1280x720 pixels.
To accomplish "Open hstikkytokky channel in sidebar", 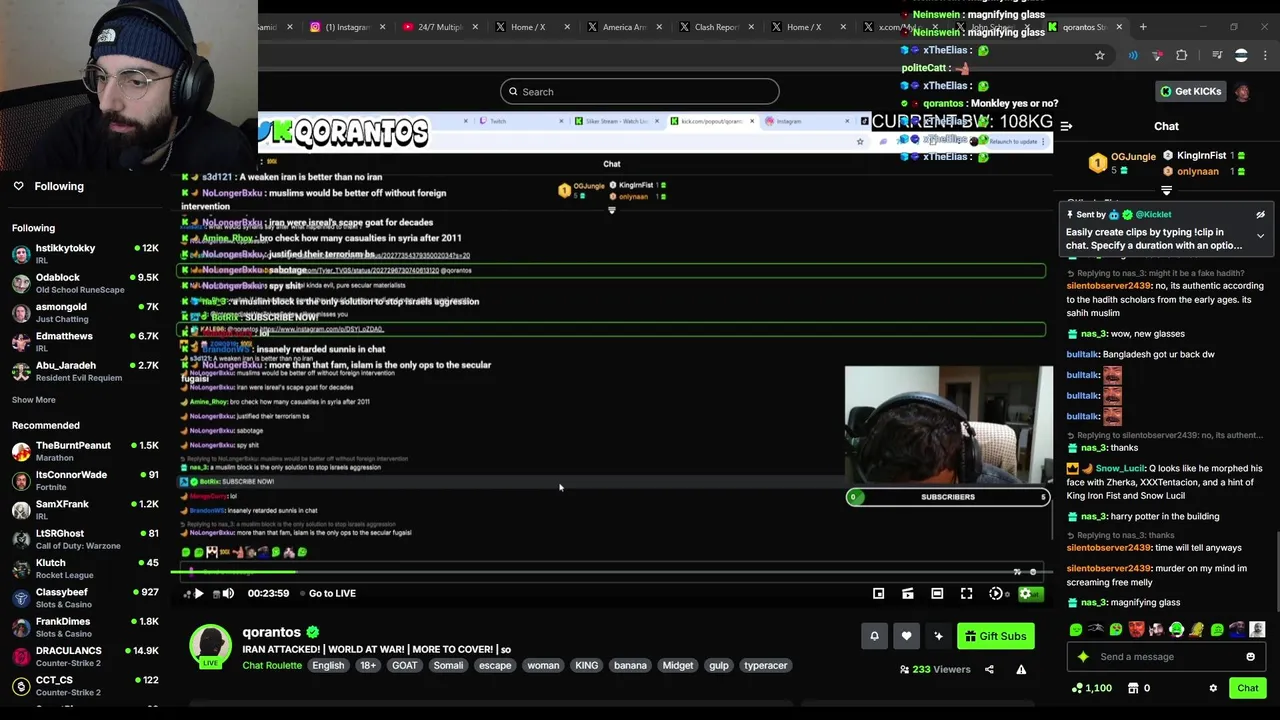I will (85, 254).
